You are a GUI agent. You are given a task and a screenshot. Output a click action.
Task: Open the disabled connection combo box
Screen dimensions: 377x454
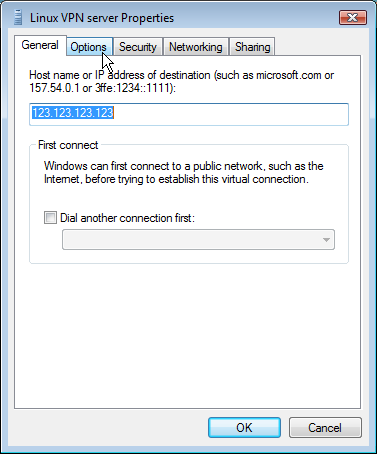point(198,240)
